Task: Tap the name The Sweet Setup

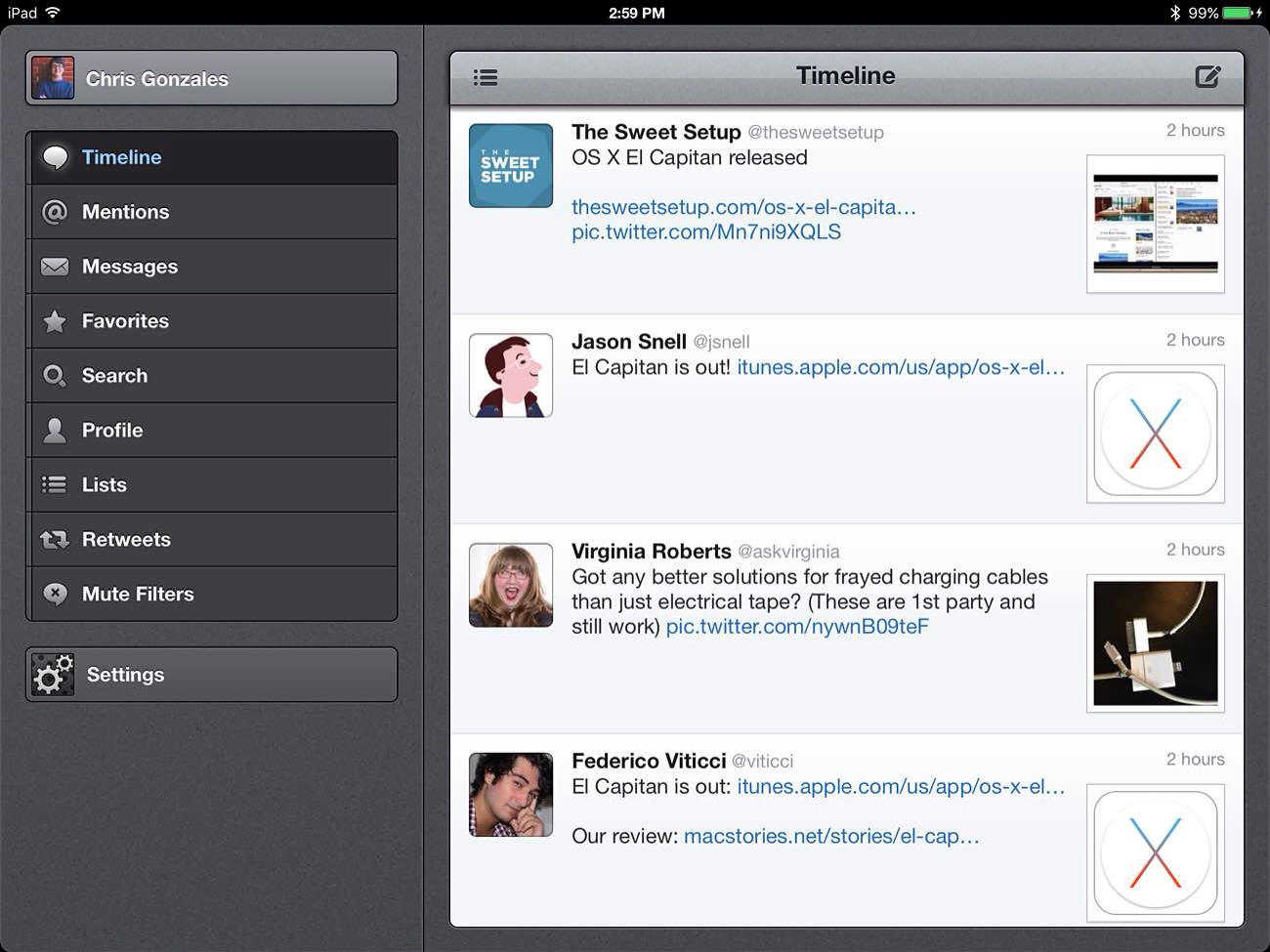Action: tap(656, 132)
